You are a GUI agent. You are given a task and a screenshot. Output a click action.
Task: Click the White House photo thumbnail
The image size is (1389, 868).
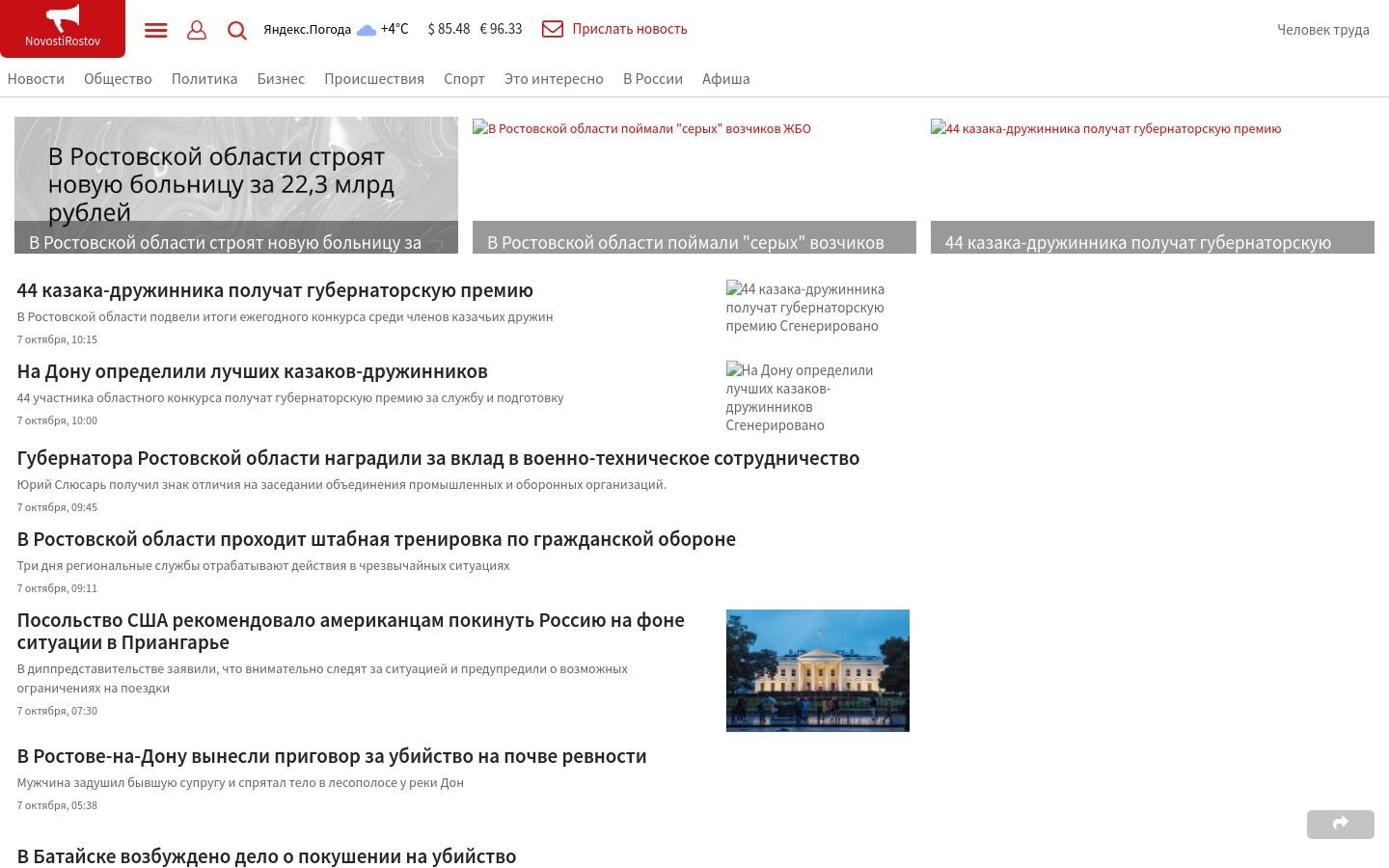click(818, 670)
